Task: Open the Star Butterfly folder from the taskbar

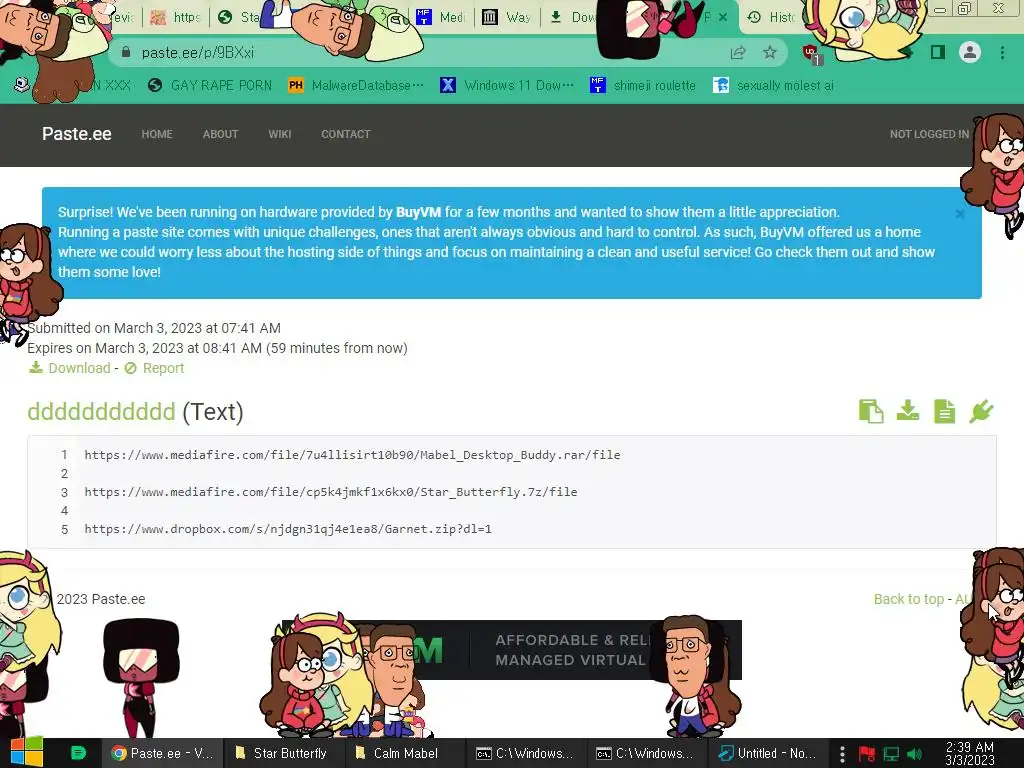Action: click(281, 753)
